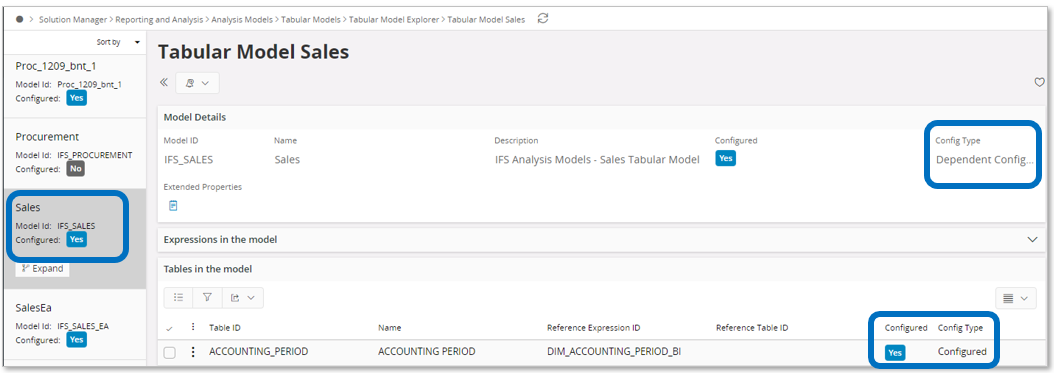
Task: Click the Expand button under Sales
Action: (x=42, y=268)
